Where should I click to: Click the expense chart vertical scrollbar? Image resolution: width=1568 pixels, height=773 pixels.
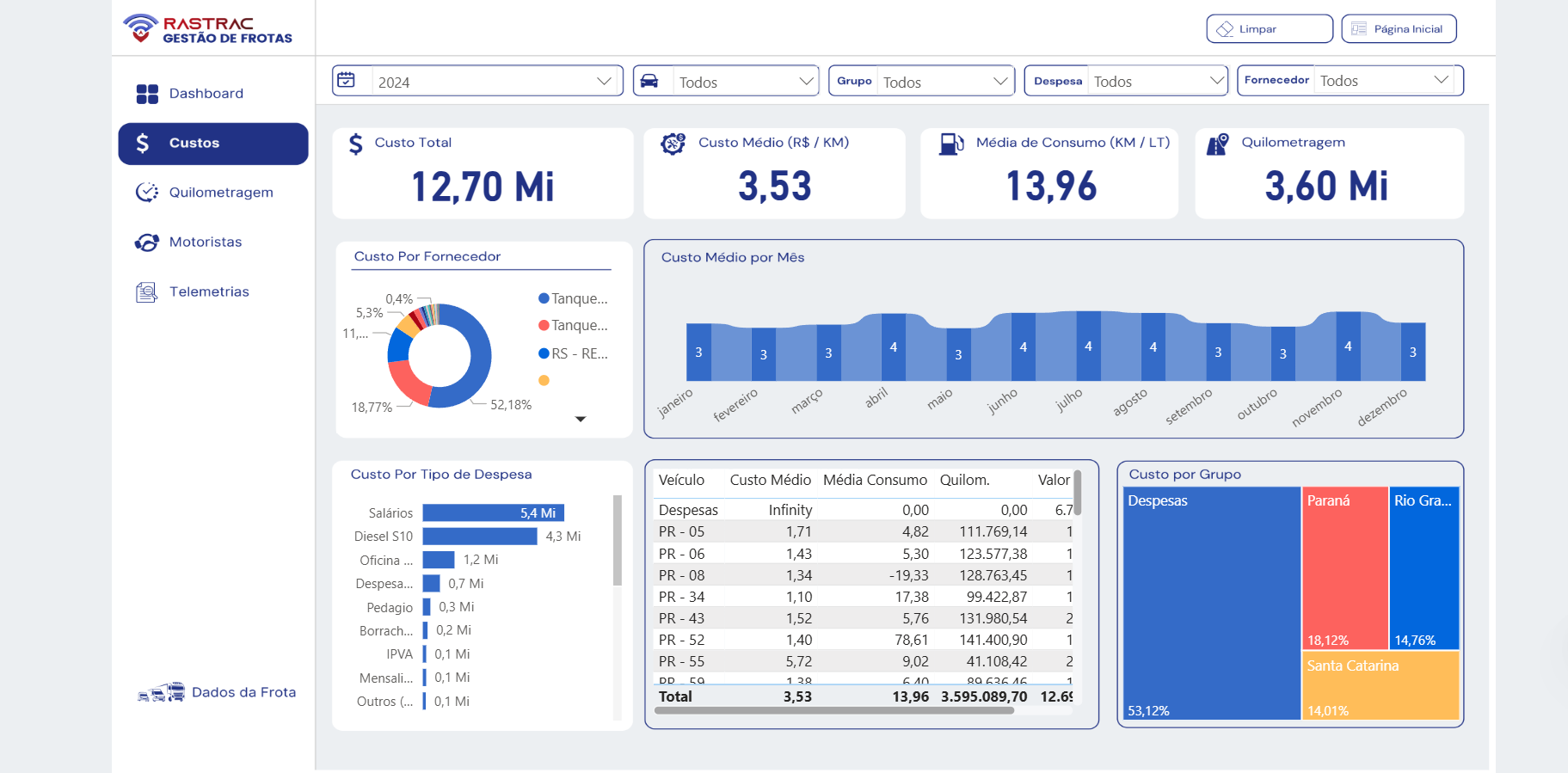(x=617, y=540)
